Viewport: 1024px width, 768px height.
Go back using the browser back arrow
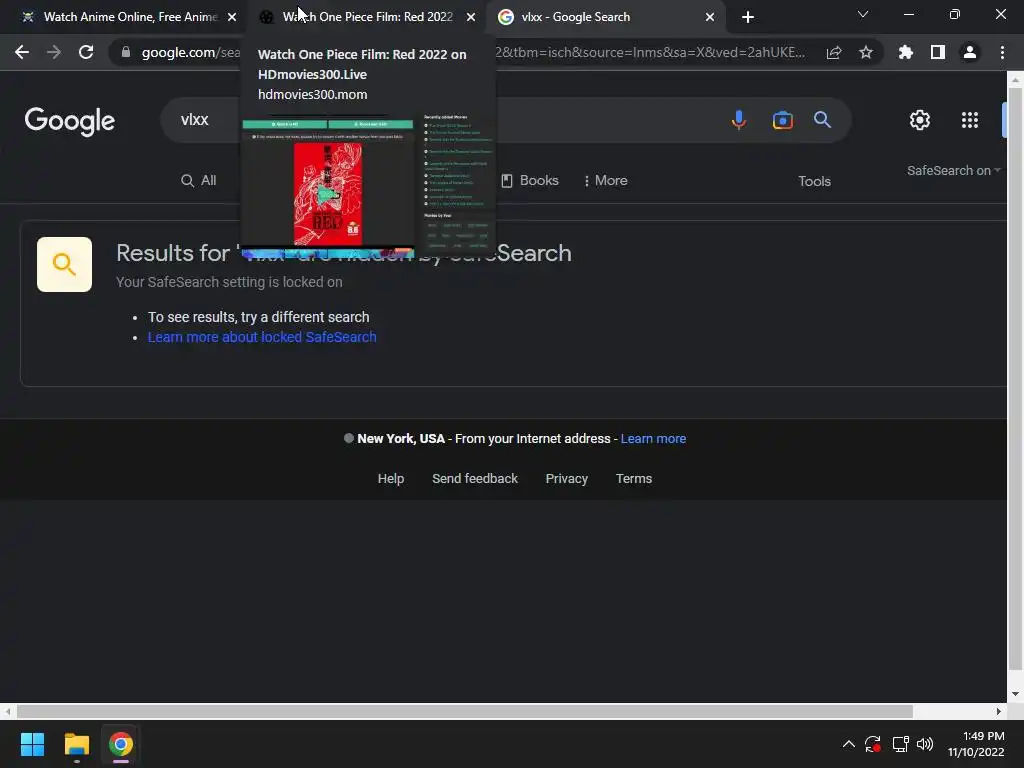click(22, 52)
